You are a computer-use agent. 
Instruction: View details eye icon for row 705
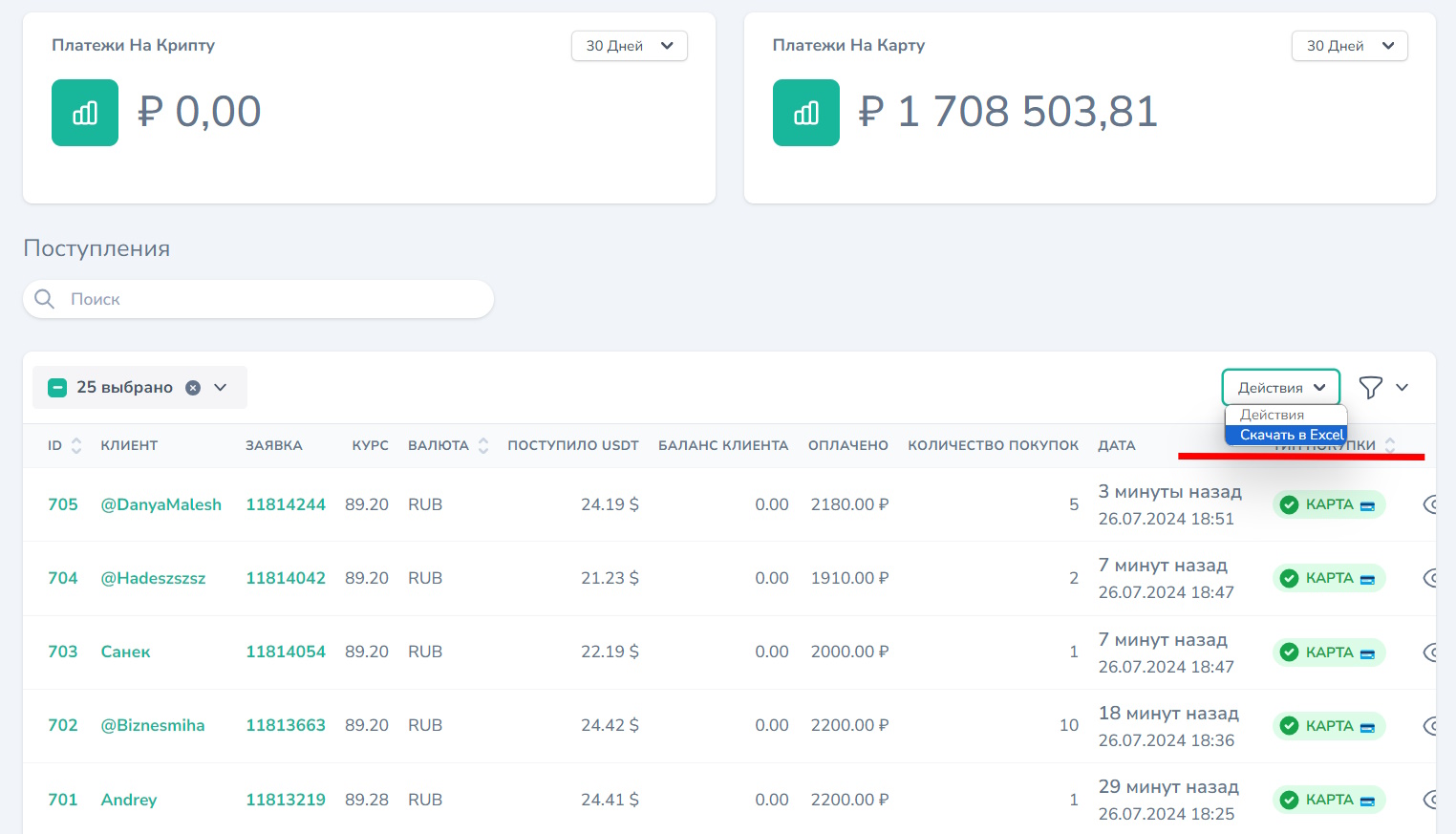click(x=1430, y=504)
